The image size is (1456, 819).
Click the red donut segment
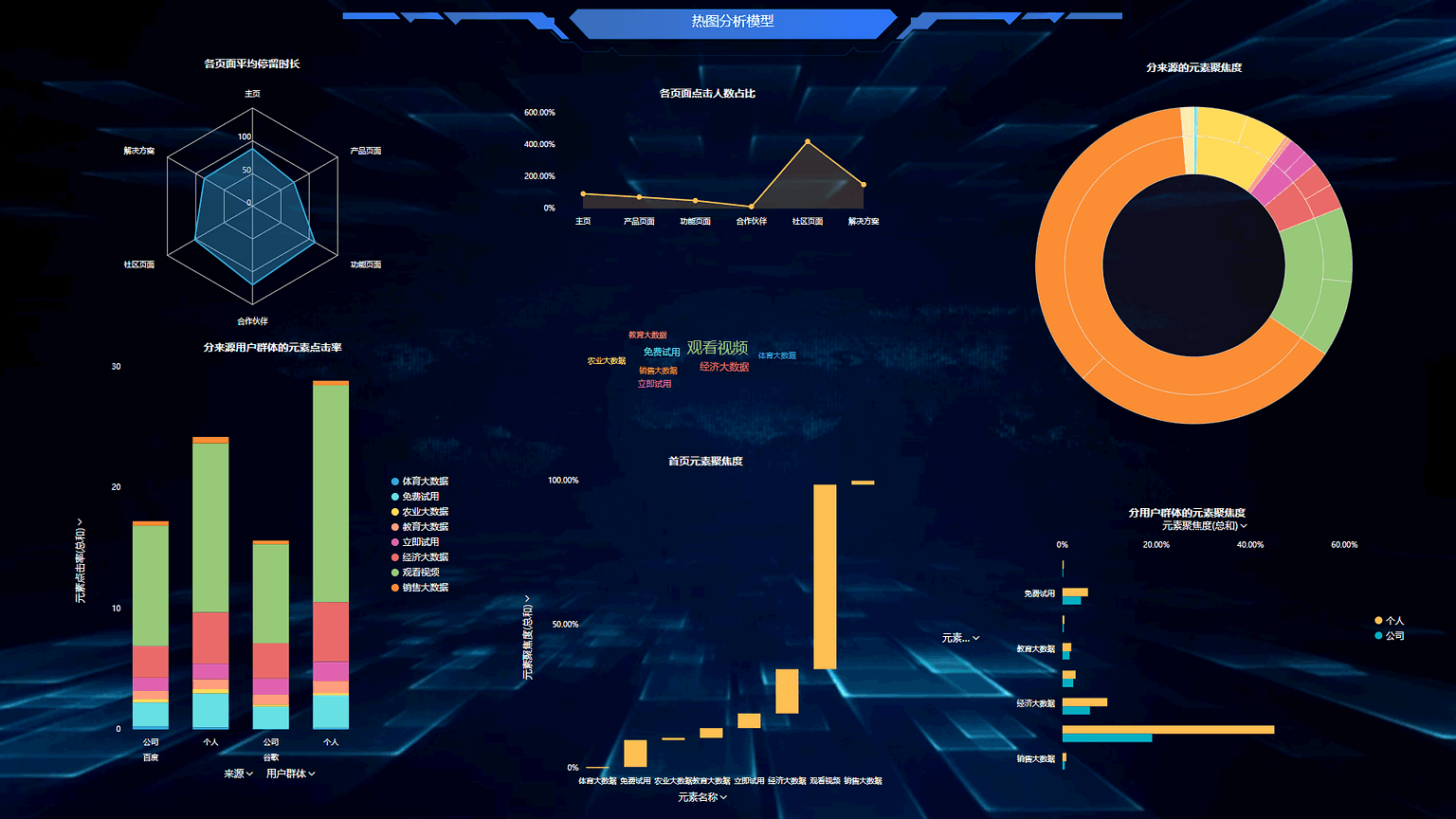[1308, 201]
